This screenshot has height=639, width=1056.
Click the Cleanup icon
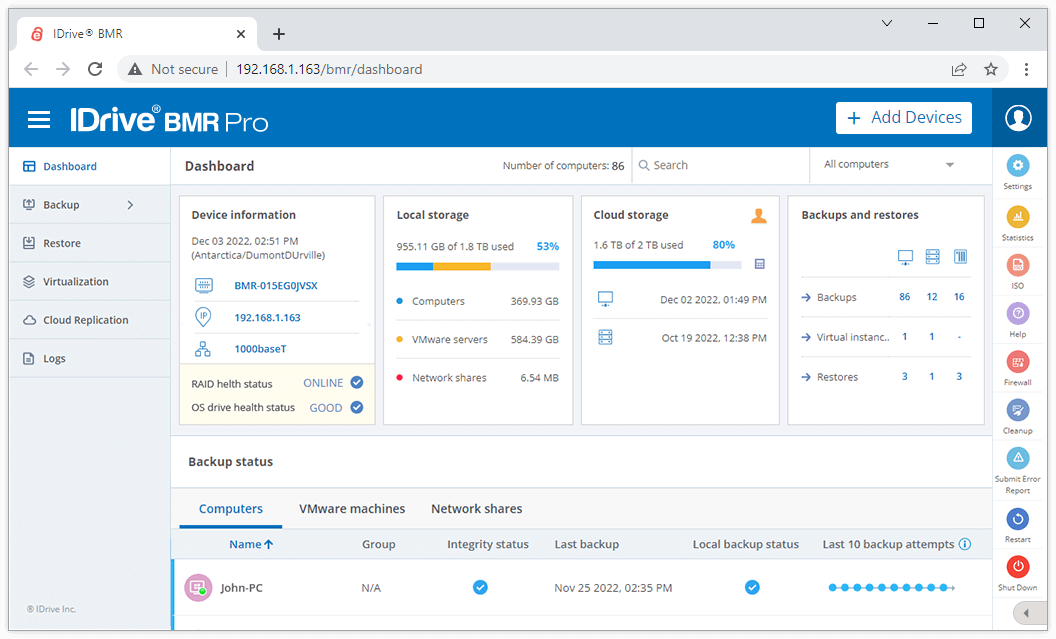[1018, 410]
